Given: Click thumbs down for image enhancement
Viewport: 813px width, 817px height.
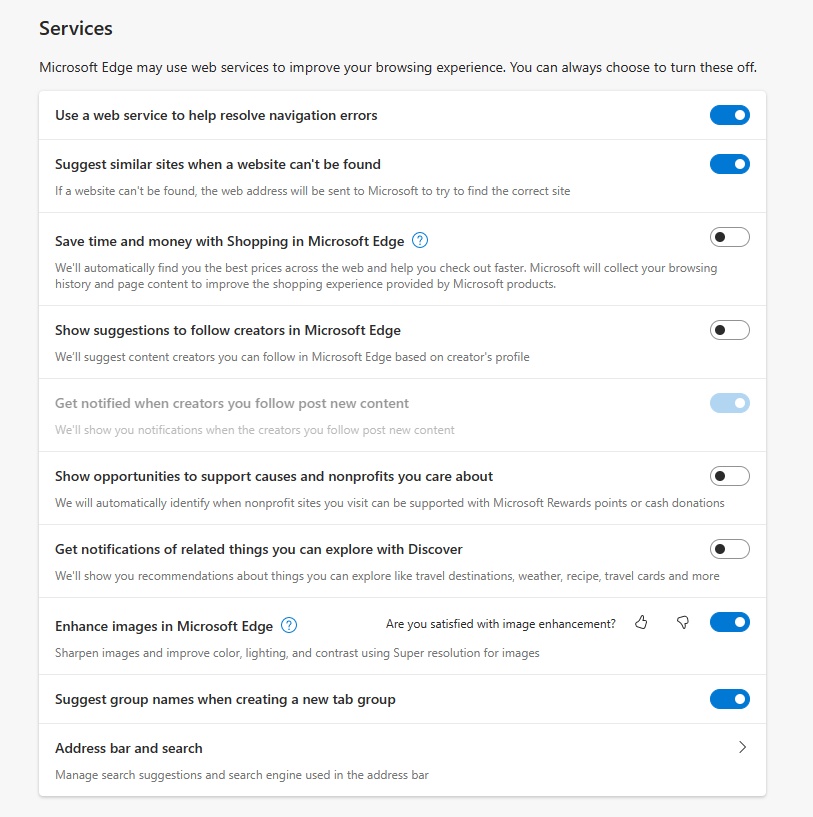Looking at the screenshot, I should click(x=683, y=622).
